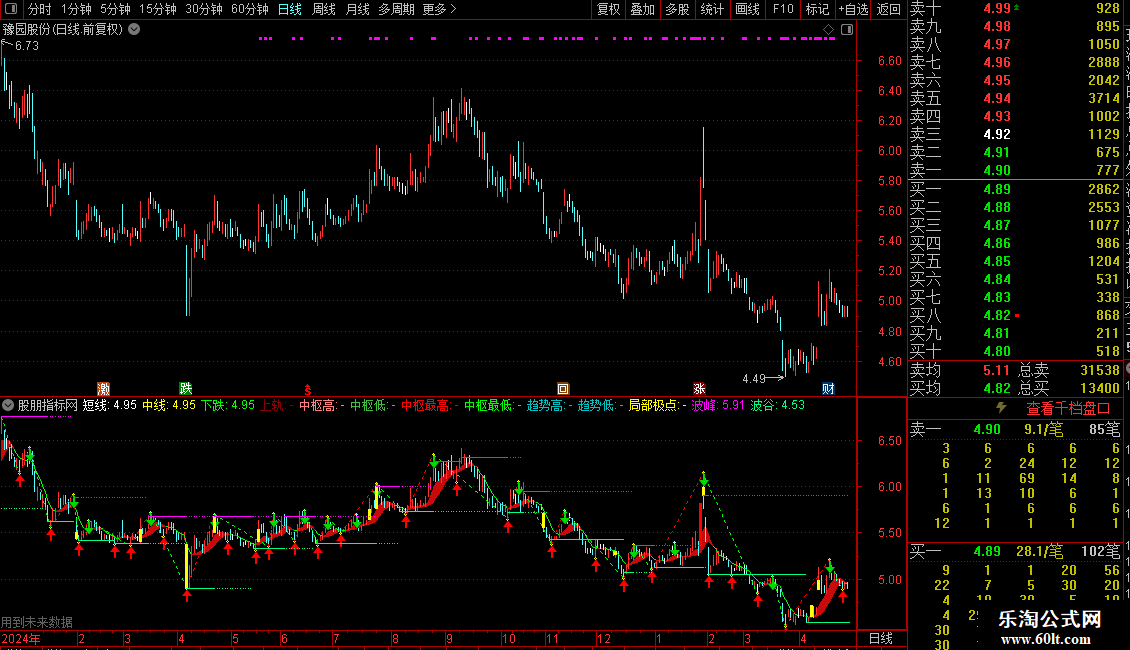Viewport: 1130px width, 650px height.
Task: Click the 叠加 overlay button
Action: click(643, 9)
